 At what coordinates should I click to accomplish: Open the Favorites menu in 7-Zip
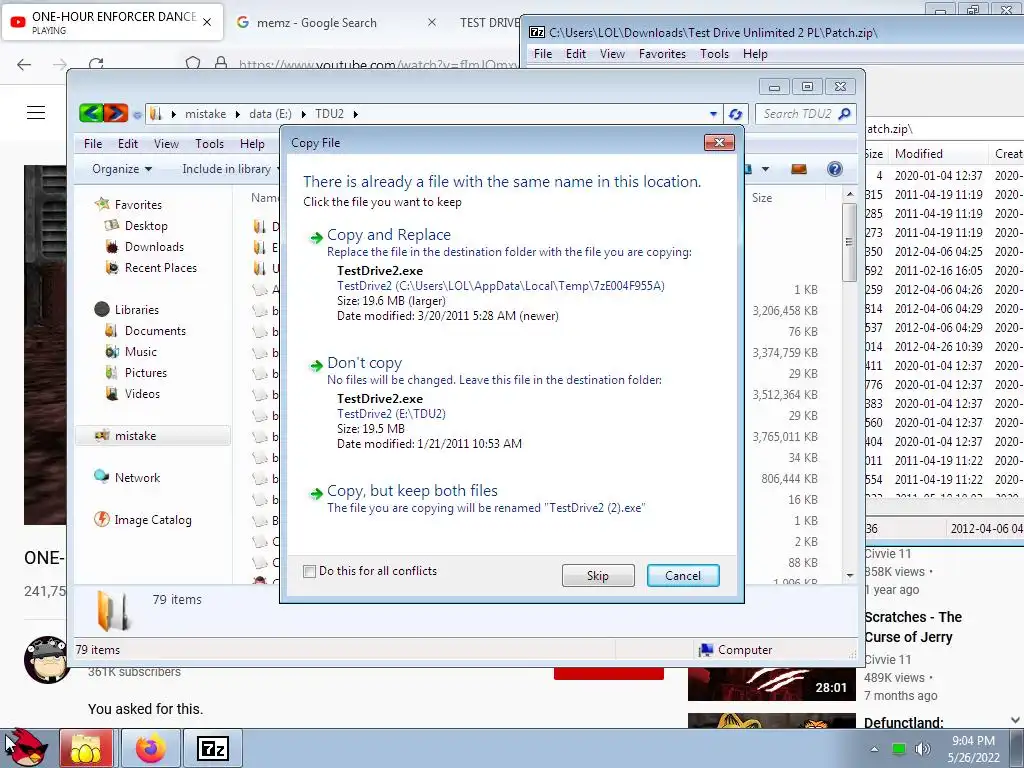point(662,54)
